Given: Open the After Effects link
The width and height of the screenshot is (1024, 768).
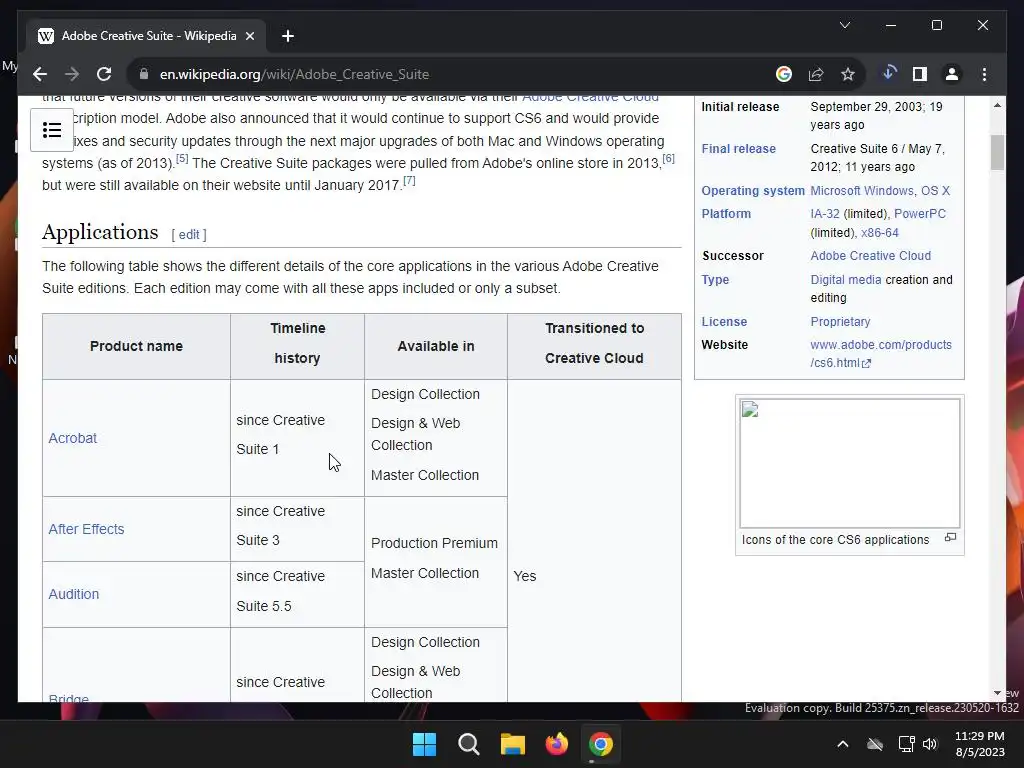Looking at the screenshot, I should (x=86, y=529).
